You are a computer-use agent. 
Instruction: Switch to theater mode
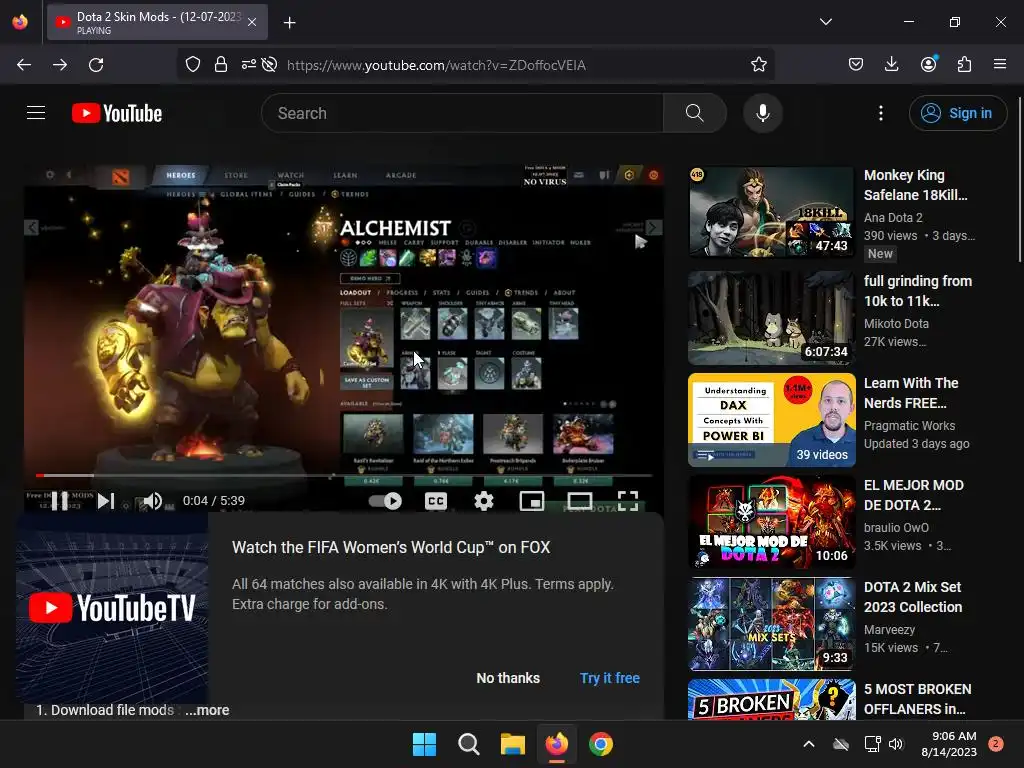[x=579, y=501]
